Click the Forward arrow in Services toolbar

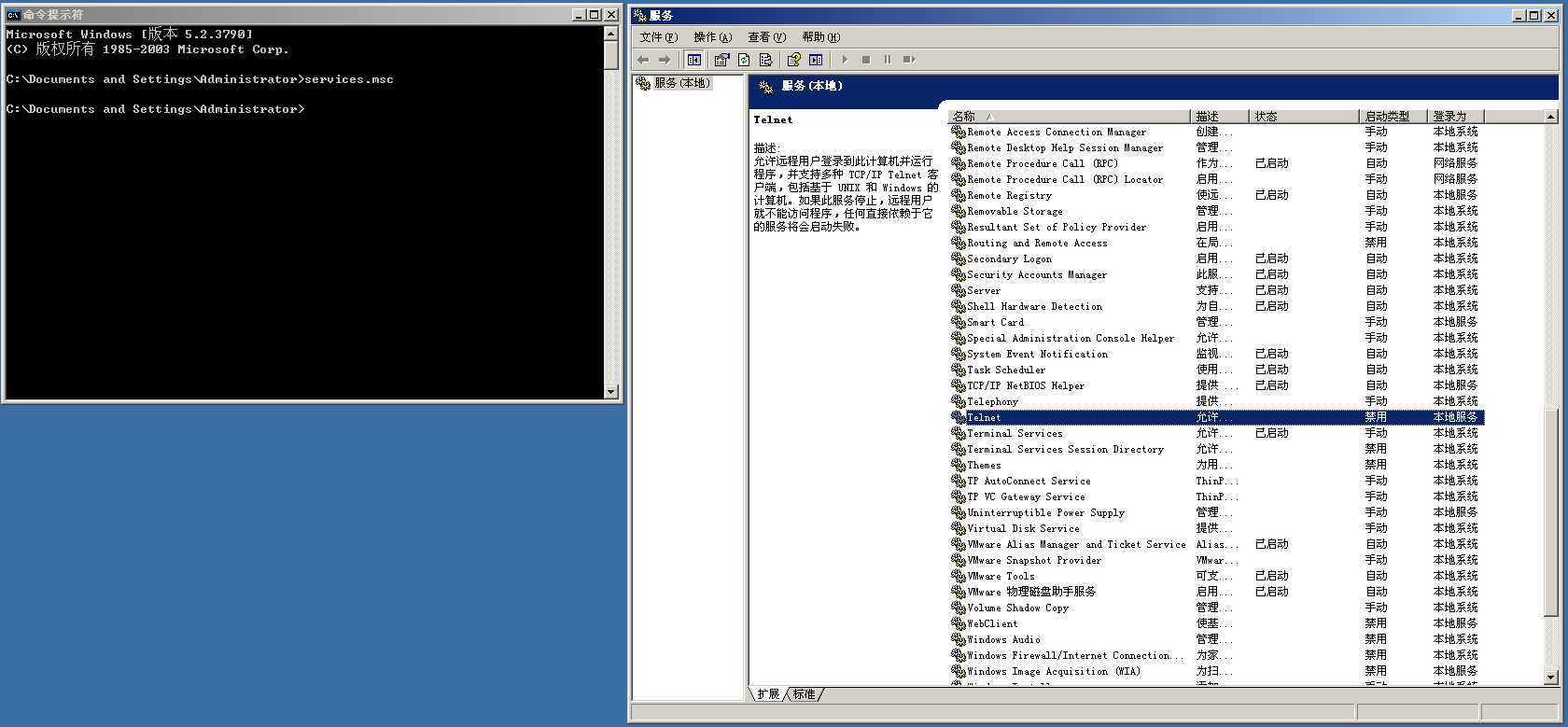click(665, 60)
